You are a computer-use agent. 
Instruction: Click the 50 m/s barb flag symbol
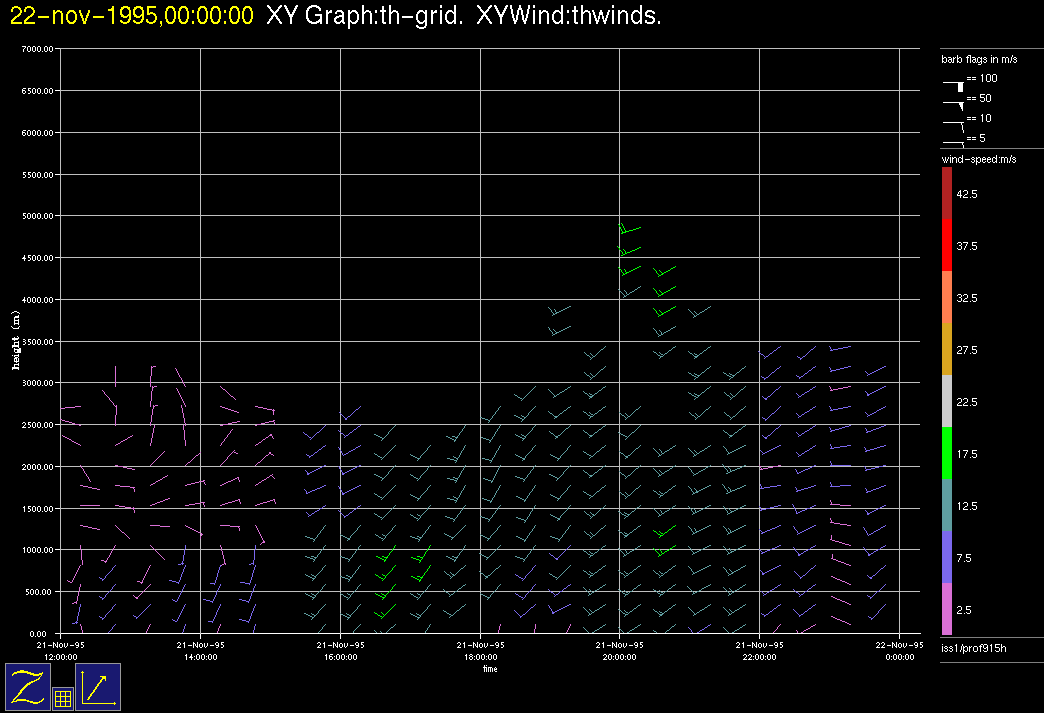955,101
